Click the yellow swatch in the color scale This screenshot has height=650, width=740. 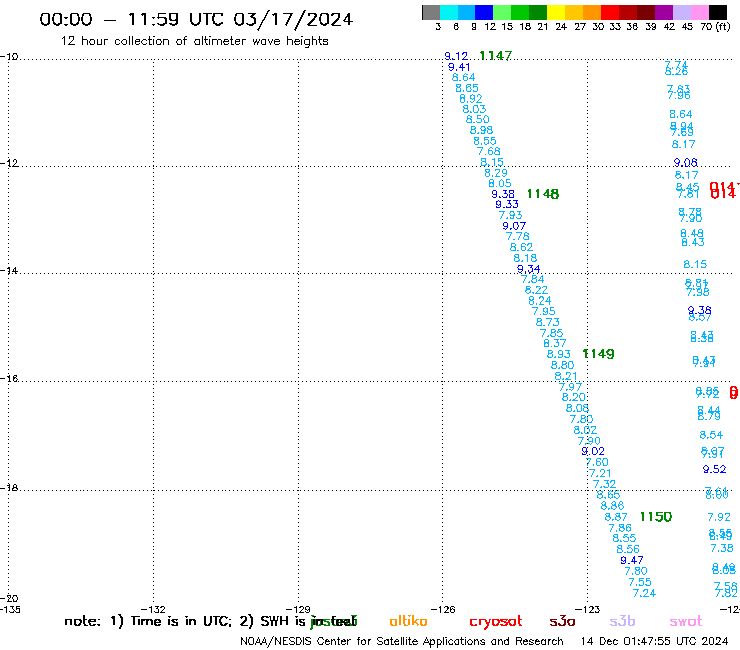pyautogui.click(x=555, y=12)
